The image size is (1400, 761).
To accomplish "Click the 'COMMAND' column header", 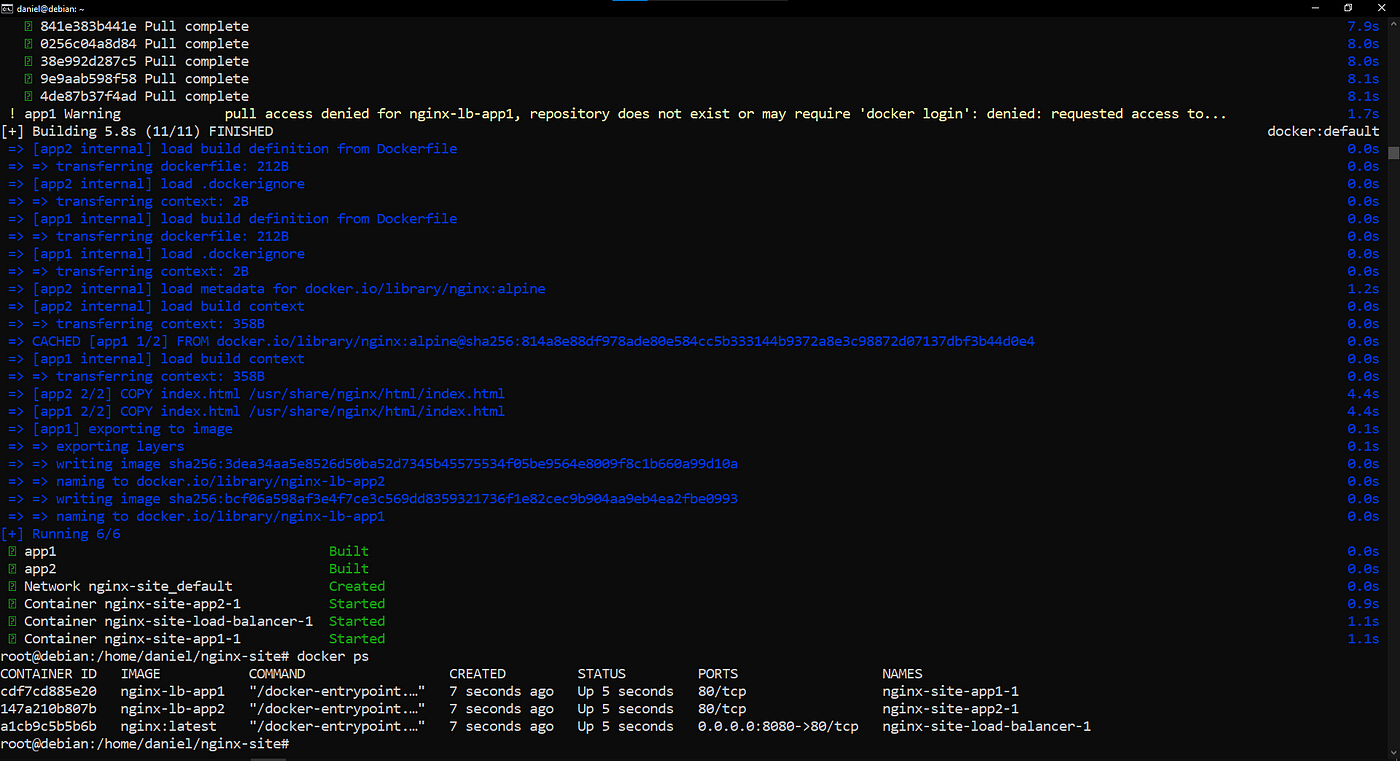I will pos(277,674).
